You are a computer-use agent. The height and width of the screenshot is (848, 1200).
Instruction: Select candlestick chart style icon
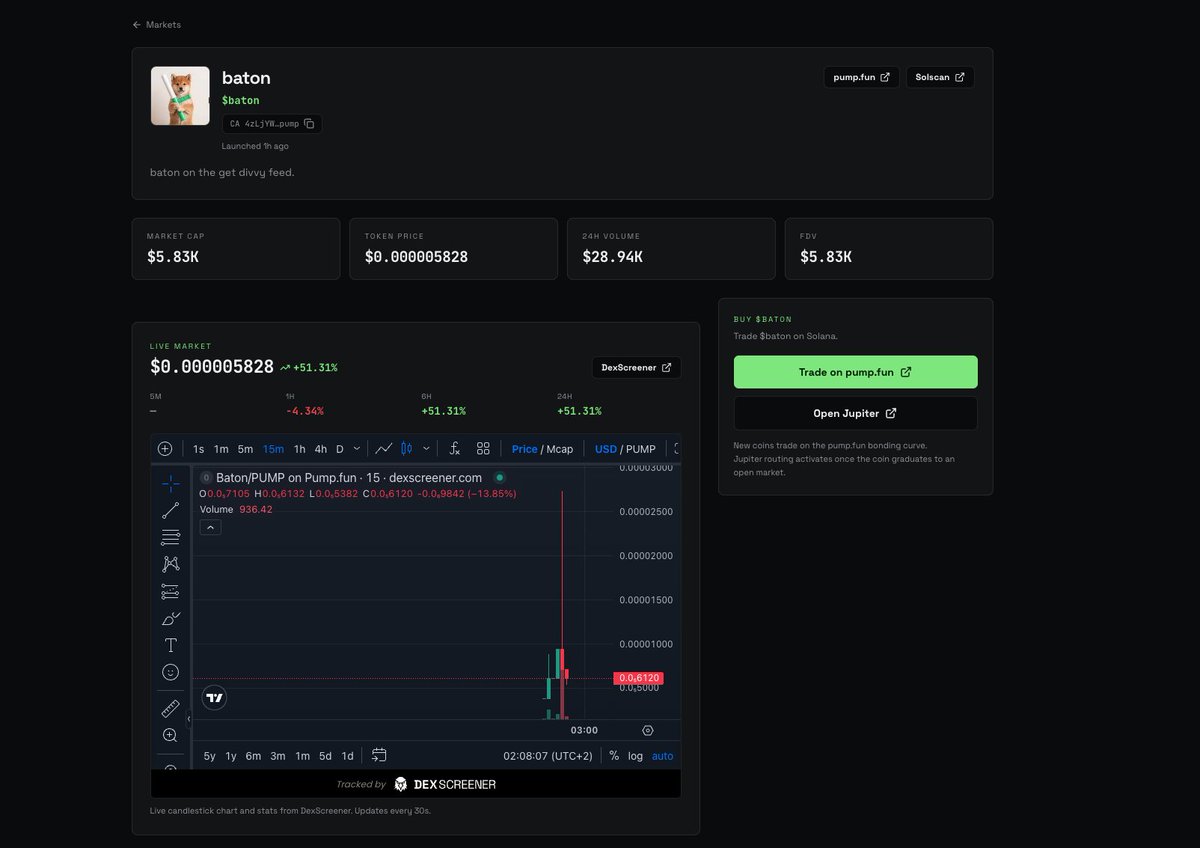pos(407,449)
